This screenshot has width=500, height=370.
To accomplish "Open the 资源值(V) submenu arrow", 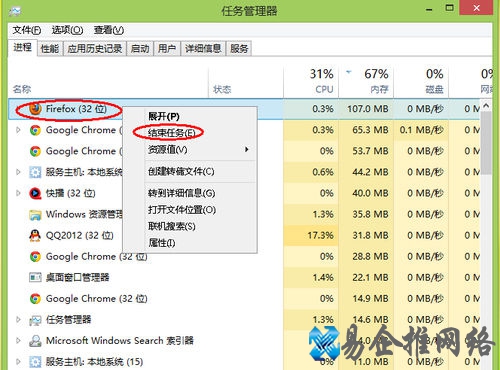I will pyautogui.click(x=247, y=149).
